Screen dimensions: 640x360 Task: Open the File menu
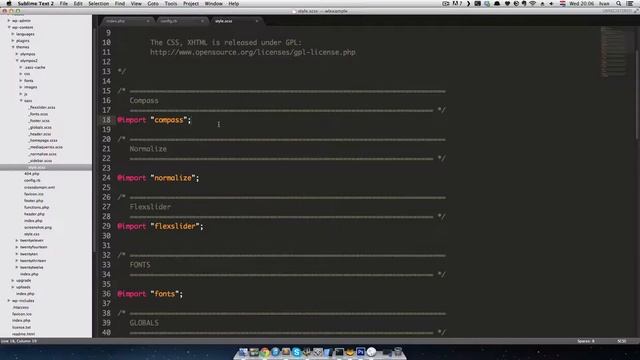64,3
